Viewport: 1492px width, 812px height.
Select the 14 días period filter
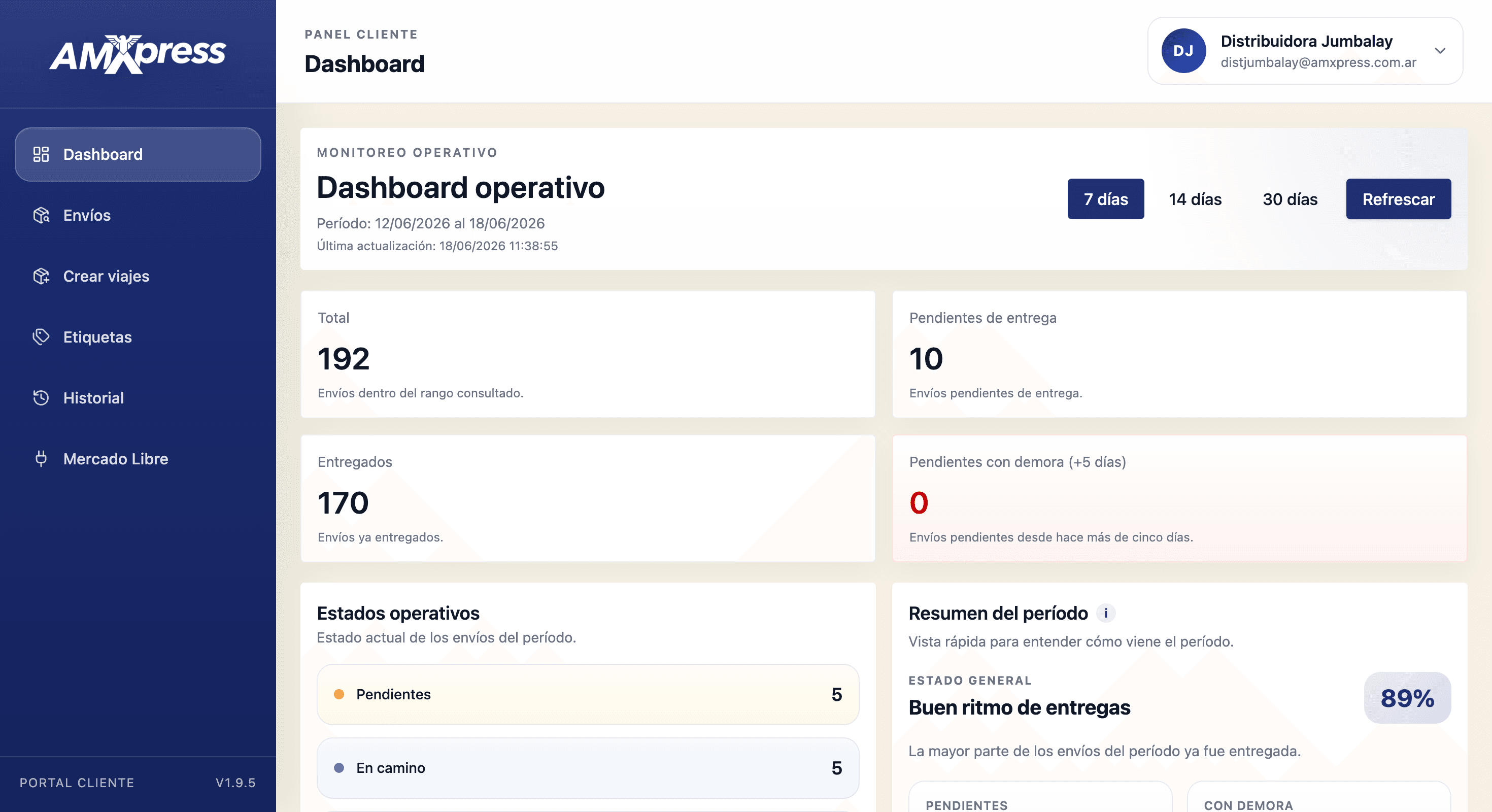[1195, 198]
